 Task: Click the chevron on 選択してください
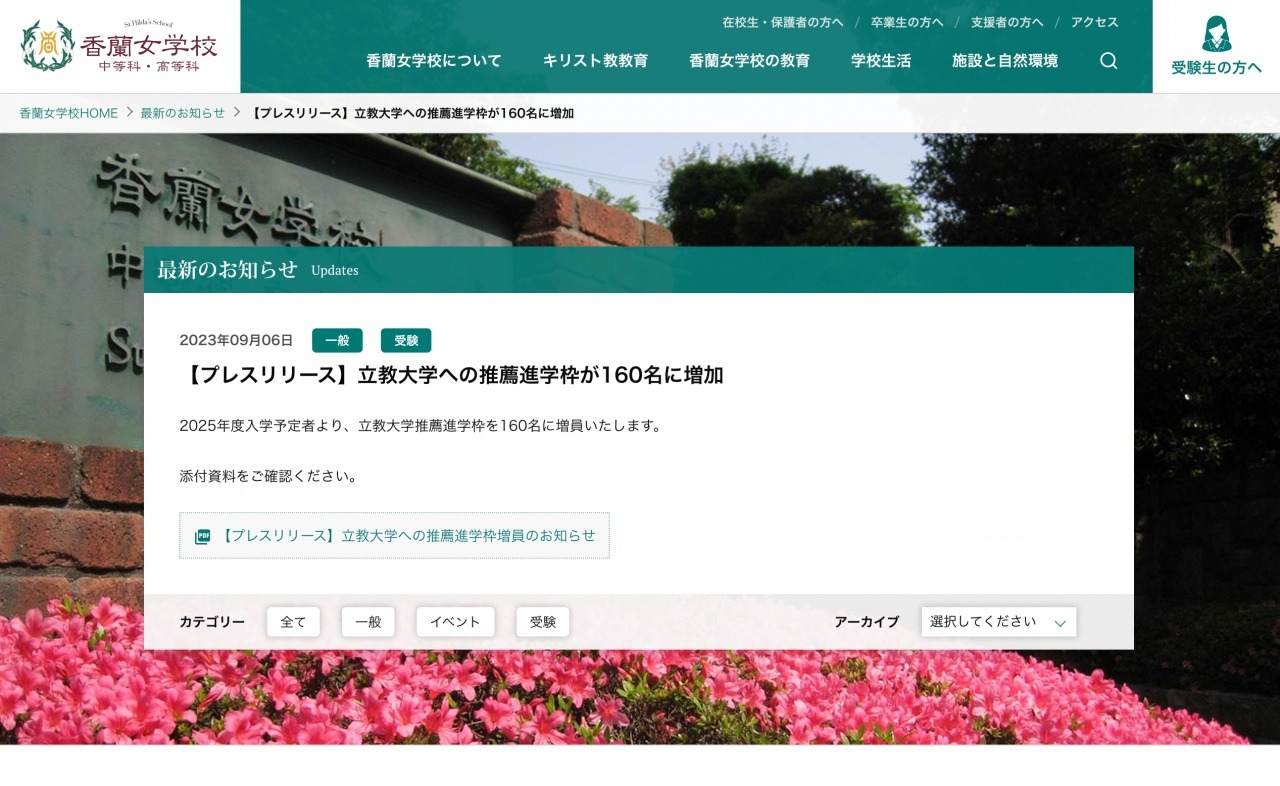coord(1060,621)
